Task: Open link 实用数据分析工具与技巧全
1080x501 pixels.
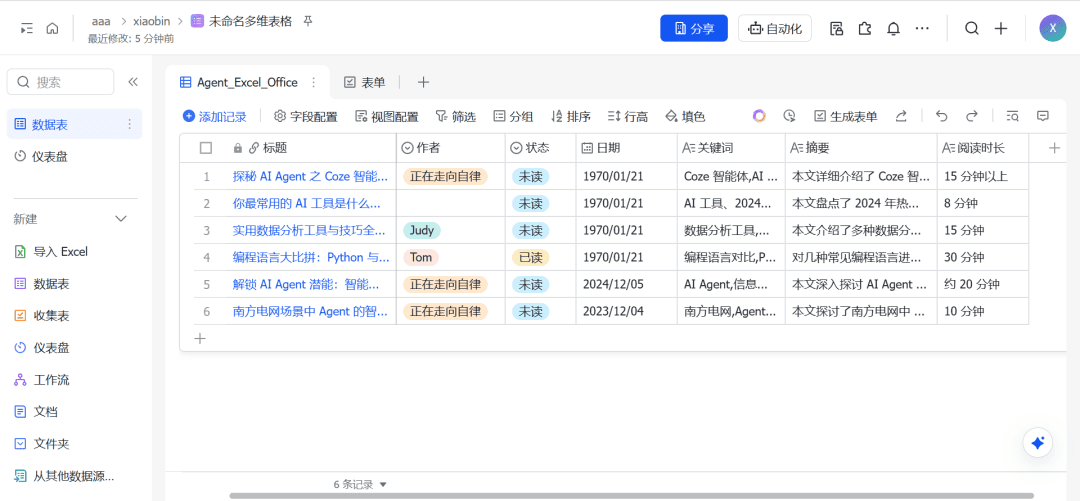Action: (311, 230)
